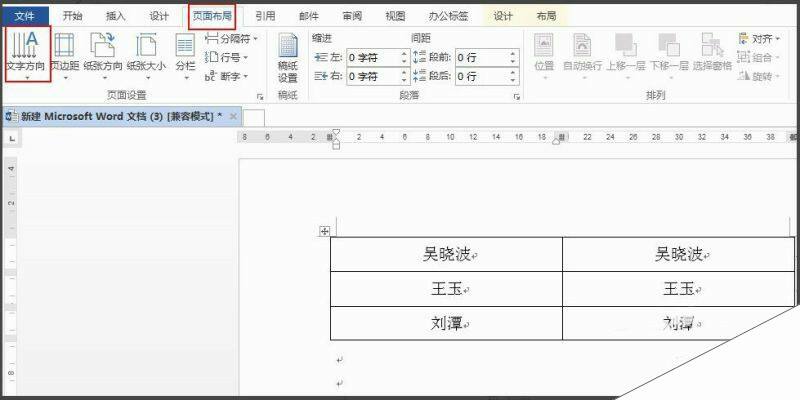Select the right column cell 刘潭
The height and width of the screenshot is (400, 800).
[x=679, y=323]
